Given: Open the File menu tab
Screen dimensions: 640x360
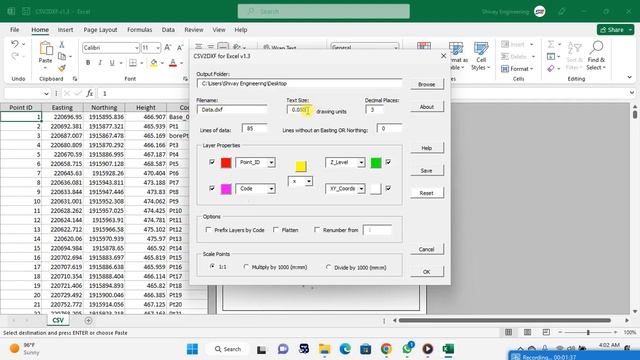Looking at the screenshot, I should click(15, 30).
